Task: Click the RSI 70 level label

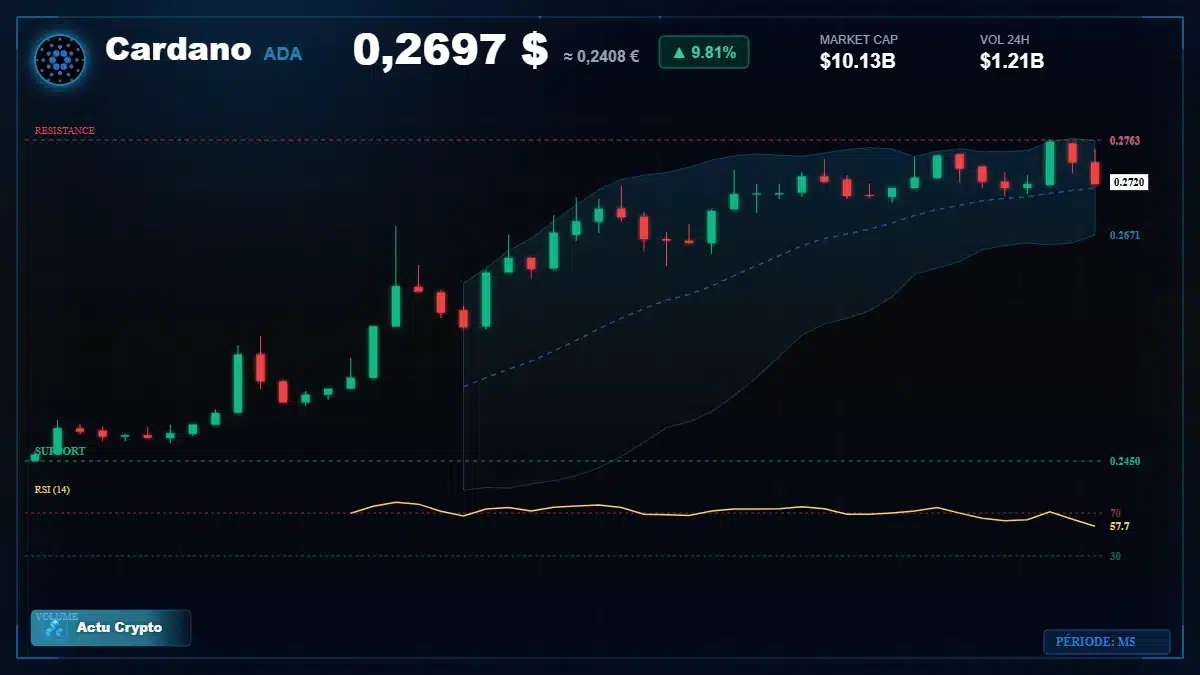Action: [1115, 513]
